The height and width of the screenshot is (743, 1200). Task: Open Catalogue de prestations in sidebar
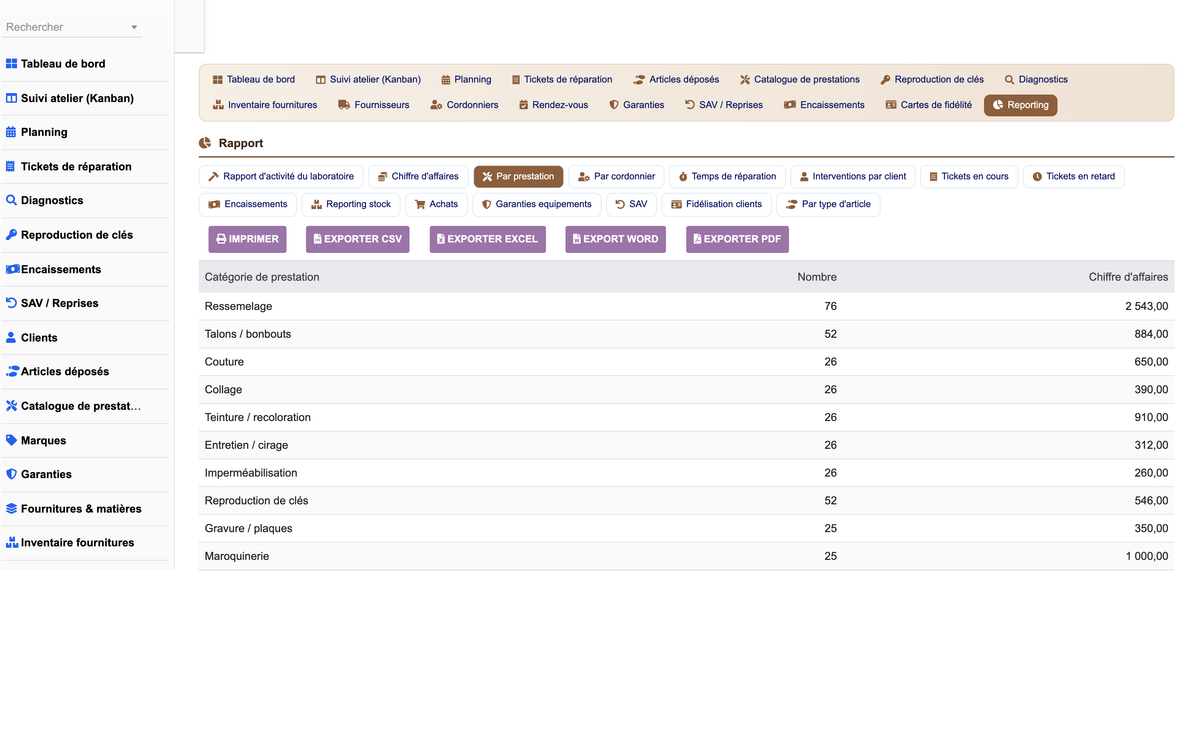coord(84,406)
